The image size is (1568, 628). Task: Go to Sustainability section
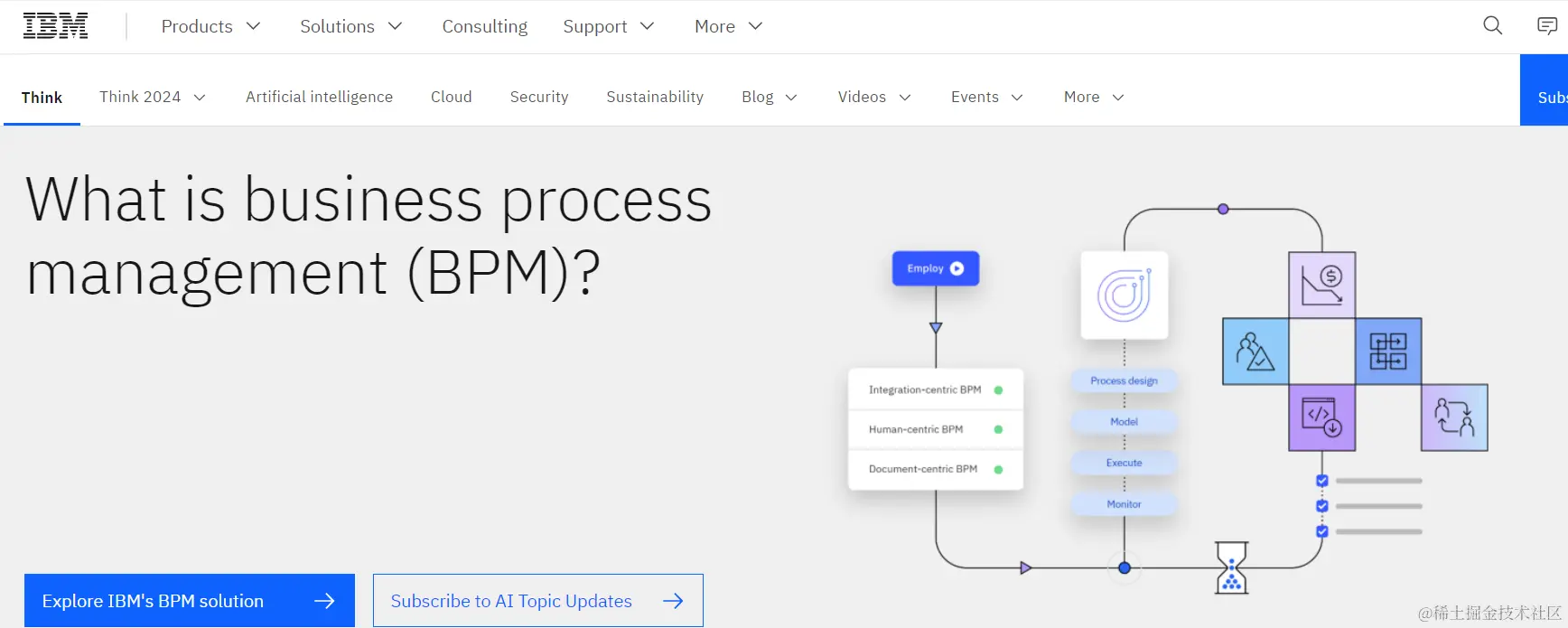655,97
